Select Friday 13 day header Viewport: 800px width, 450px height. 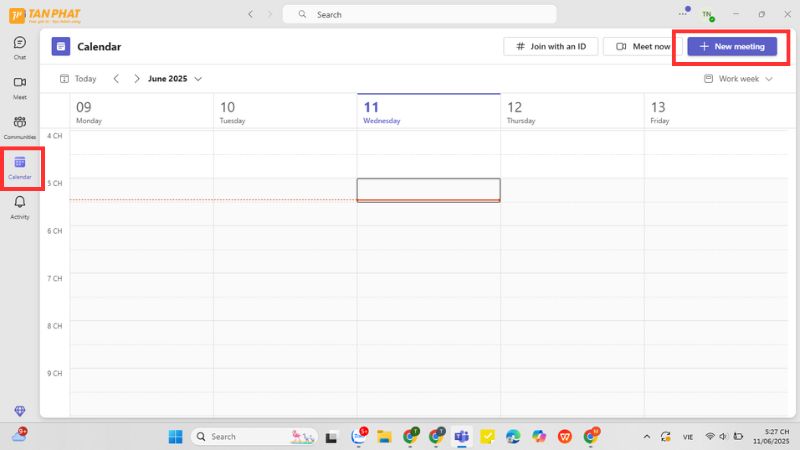point(716,112)
